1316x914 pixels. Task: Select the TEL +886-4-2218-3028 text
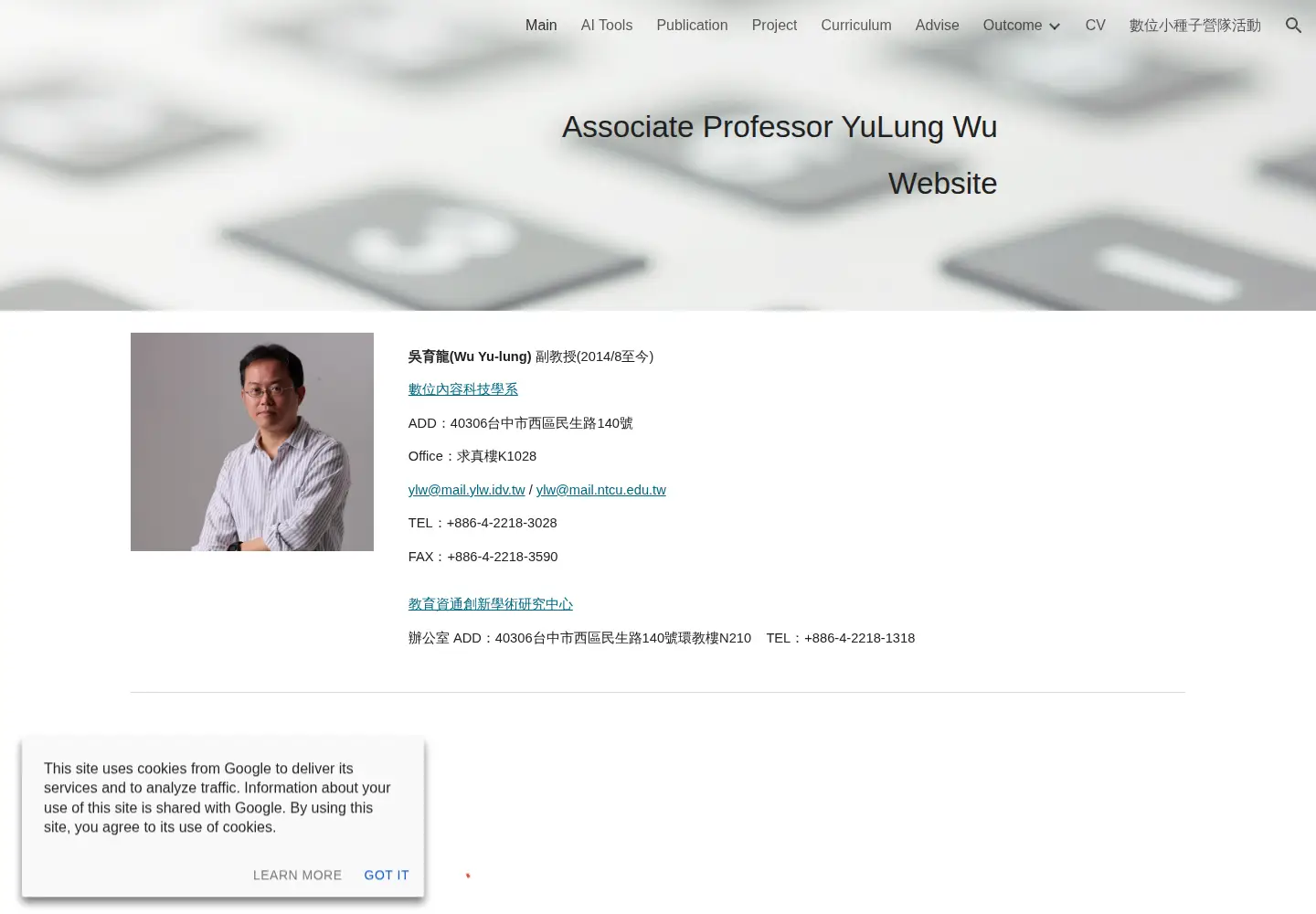click(x=483, y=523)
